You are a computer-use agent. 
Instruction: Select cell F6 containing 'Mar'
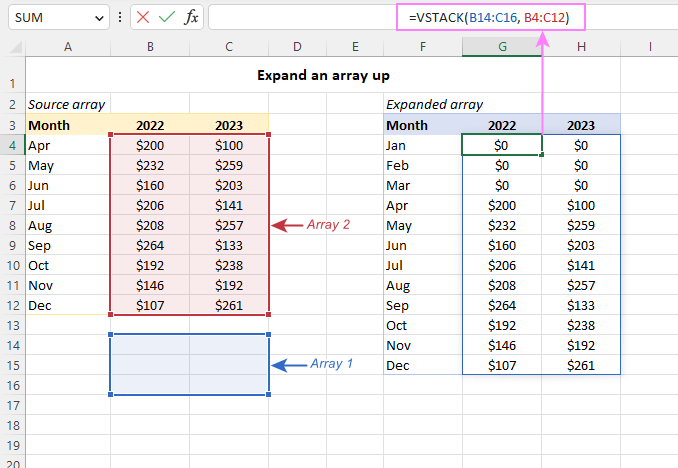(423, 185)
